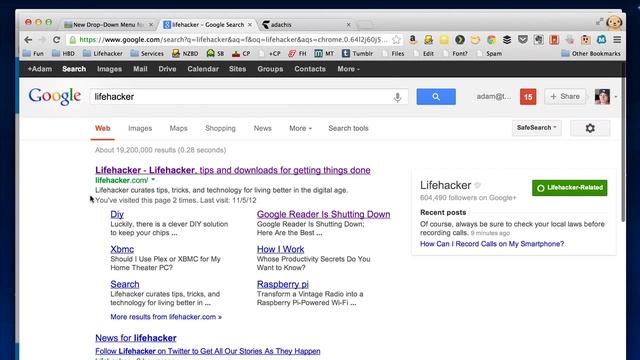Expand the More dropdown under search filters
640x360 pixels.
(x=300, y=128)
